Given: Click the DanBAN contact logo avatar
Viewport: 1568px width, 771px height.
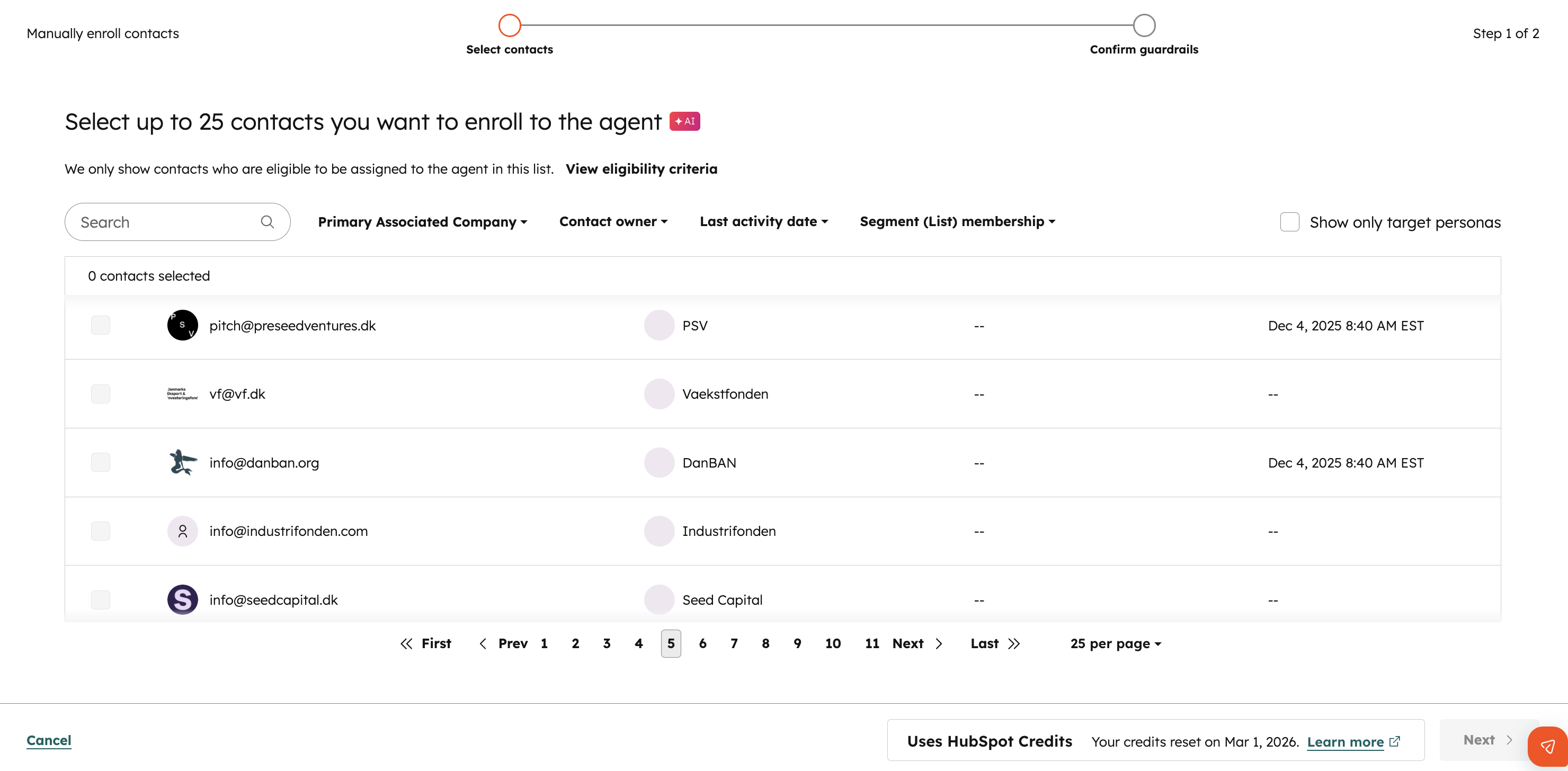Looking at the screenshot, I should [x=182, y=462].
